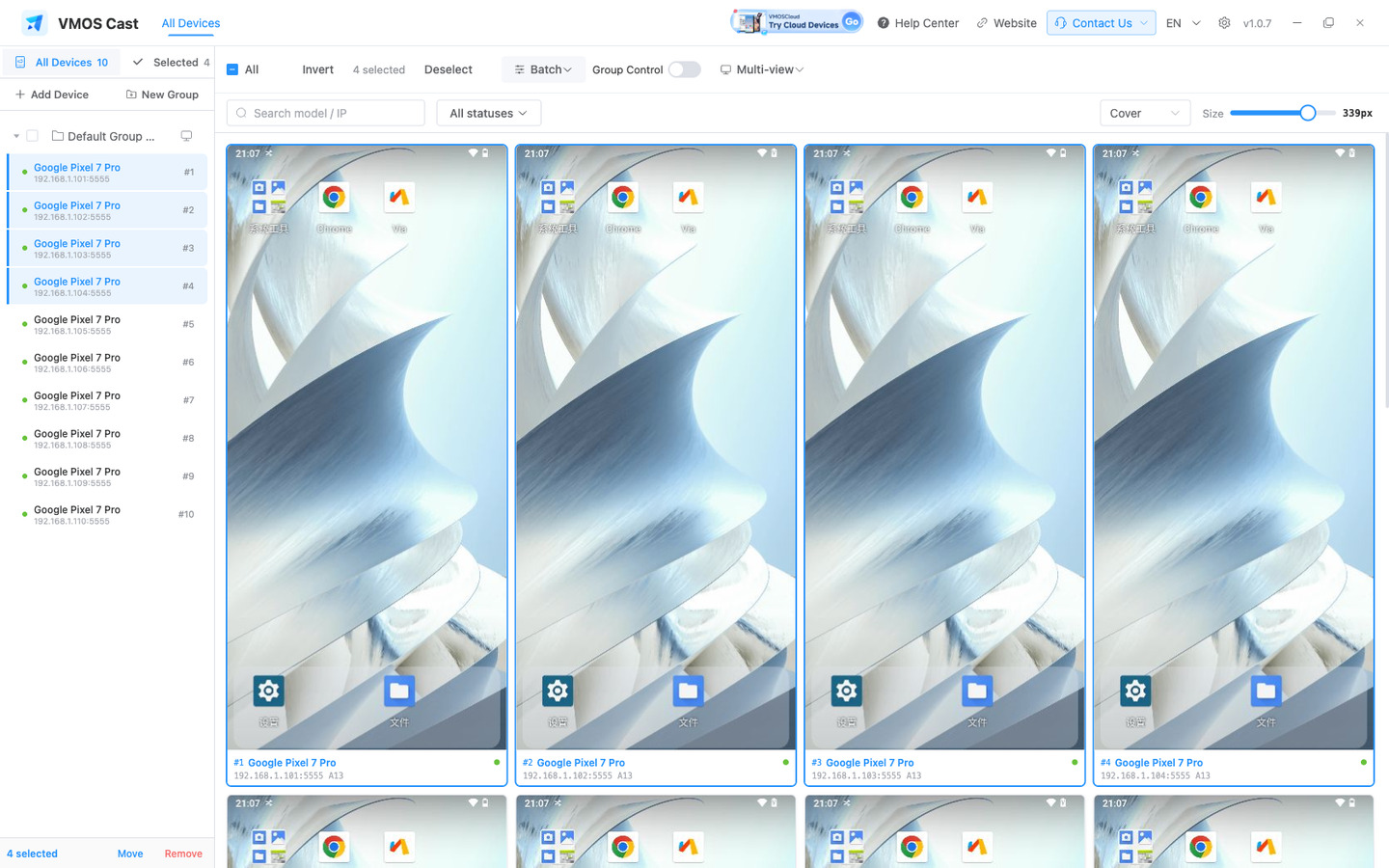Click Move at the sidebar bottom
This screenshot has height=868, width=1389.
pyautogui.click(x=130, y=854)
